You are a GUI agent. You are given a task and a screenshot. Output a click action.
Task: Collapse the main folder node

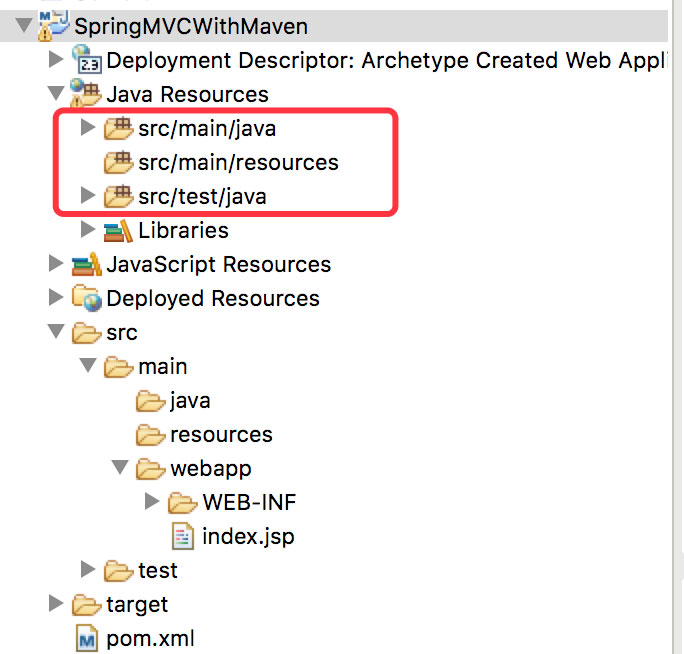click(88, 365)
